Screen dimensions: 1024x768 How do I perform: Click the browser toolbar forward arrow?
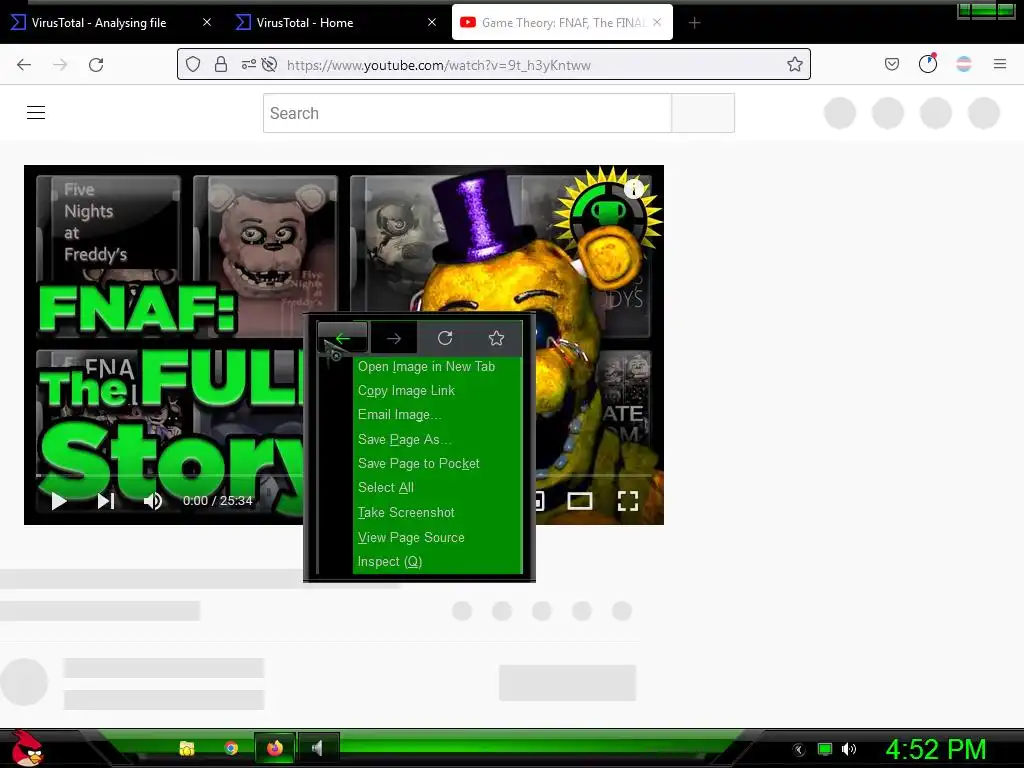coord(60,65)
